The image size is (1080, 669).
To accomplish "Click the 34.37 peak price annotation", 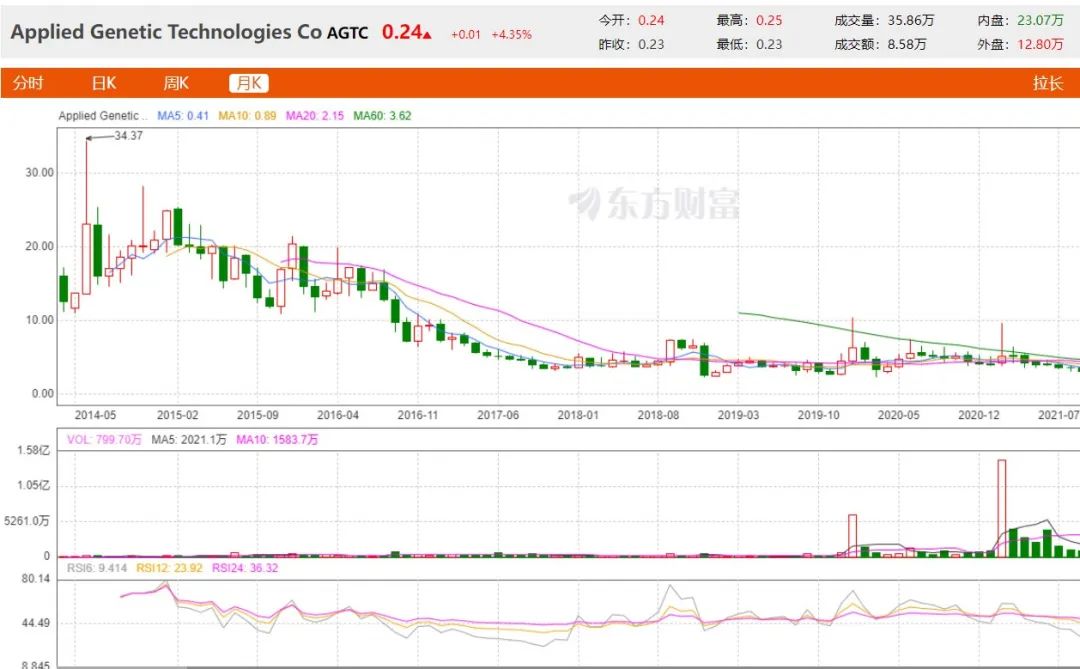I will (x=128, y=136).
